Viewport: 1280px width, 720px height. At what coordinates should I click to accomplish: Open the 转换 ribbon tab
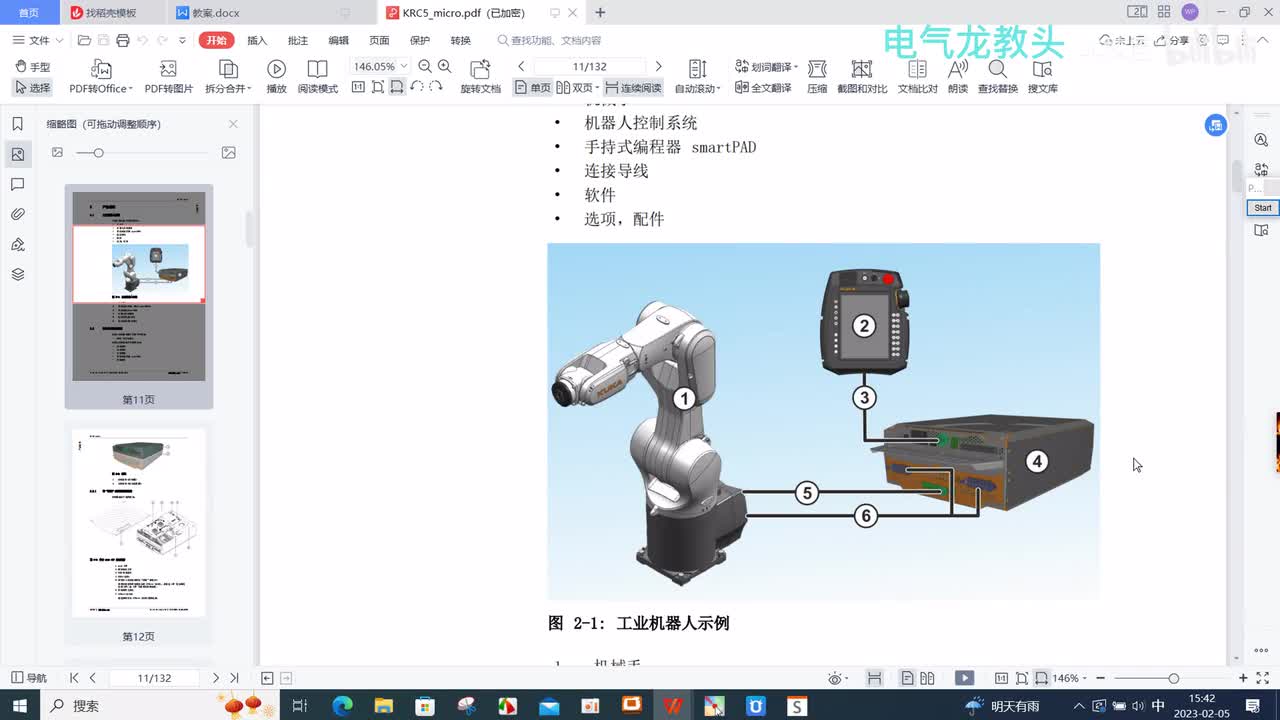click(460, 40)
